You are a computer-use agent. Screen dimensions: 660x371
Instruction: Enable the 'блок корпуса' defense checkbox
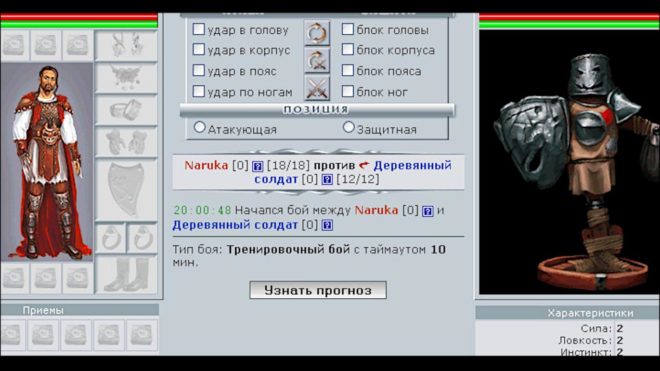pos(348,49)
